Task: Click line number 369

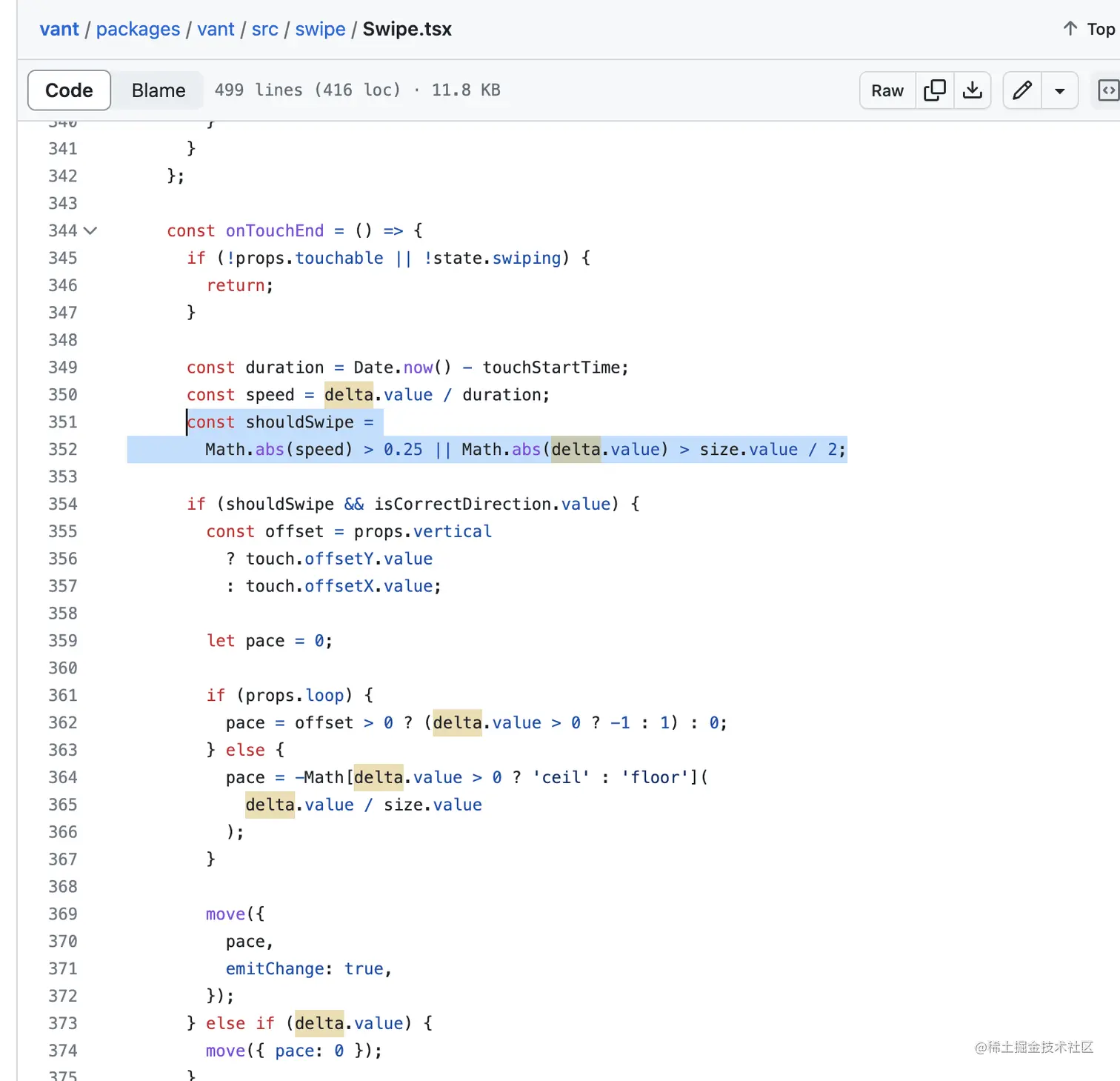Action: (63, 914)
